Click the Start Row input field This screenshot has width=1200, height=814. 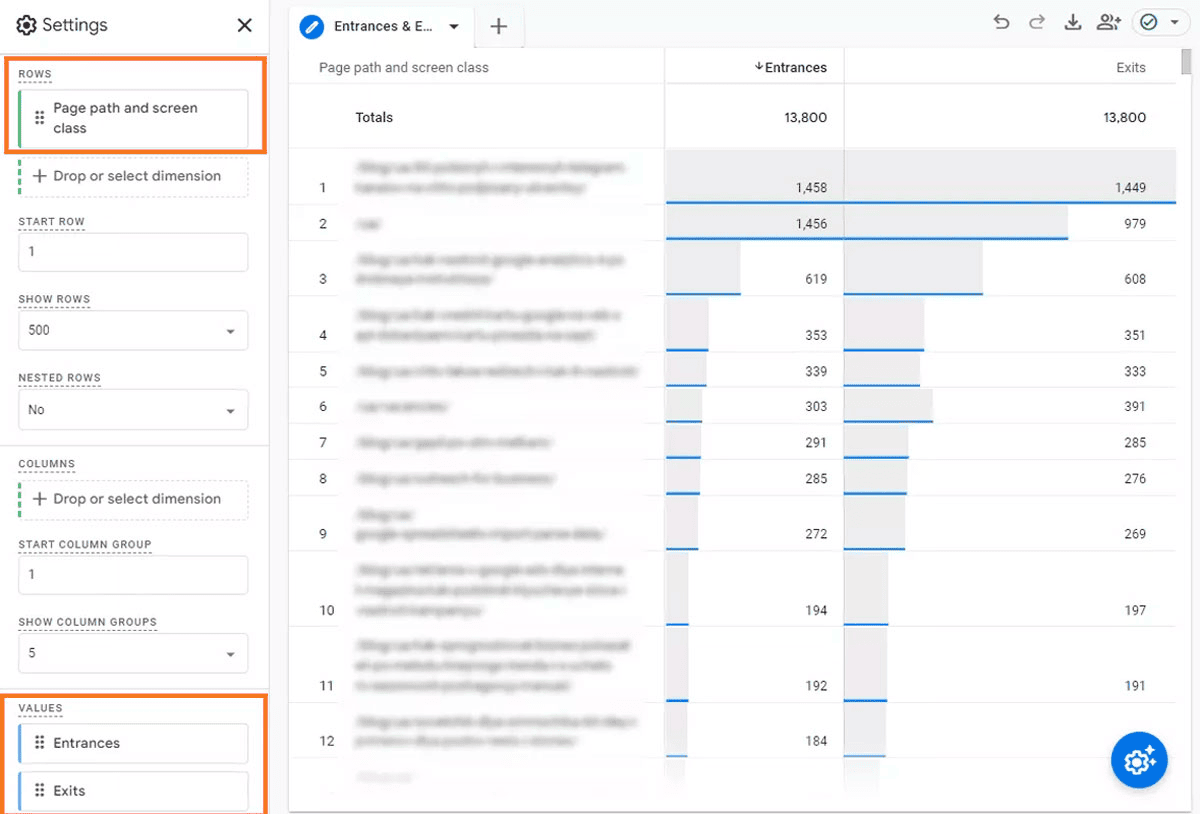coord(133,252)
